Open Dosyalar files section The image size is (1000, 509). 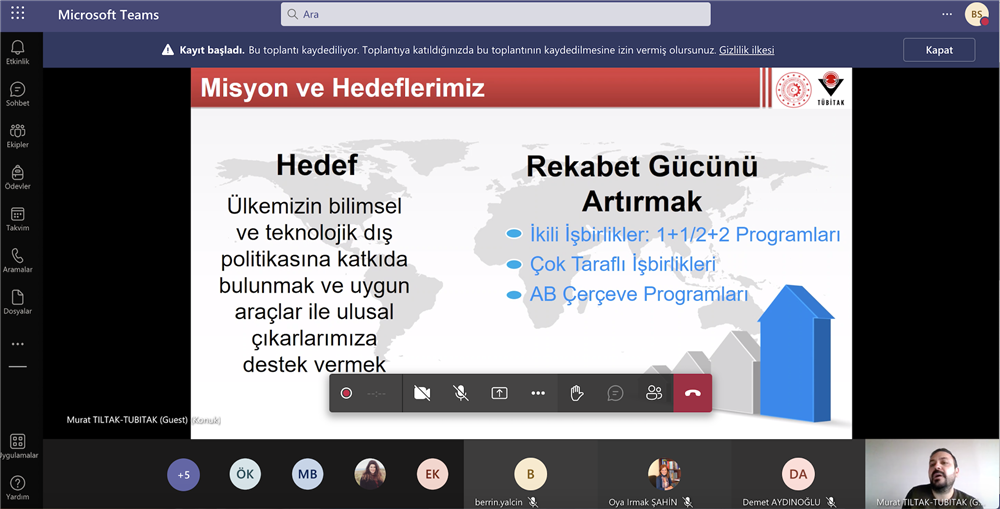point(18,302)
